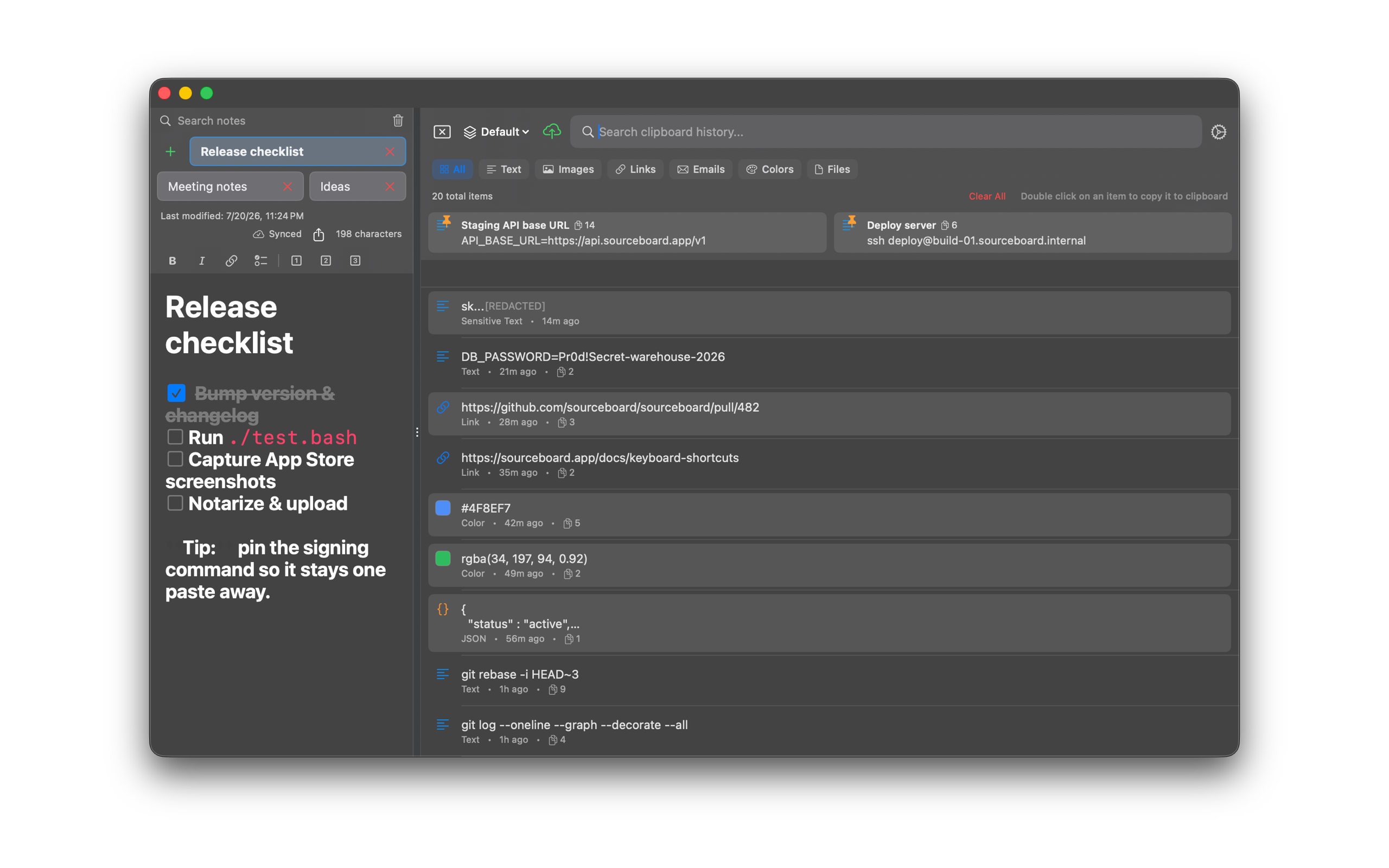Select the Deploy server pinned item
The height and width of the screenshot is (868, 1389).
[x=1033, y=233]
